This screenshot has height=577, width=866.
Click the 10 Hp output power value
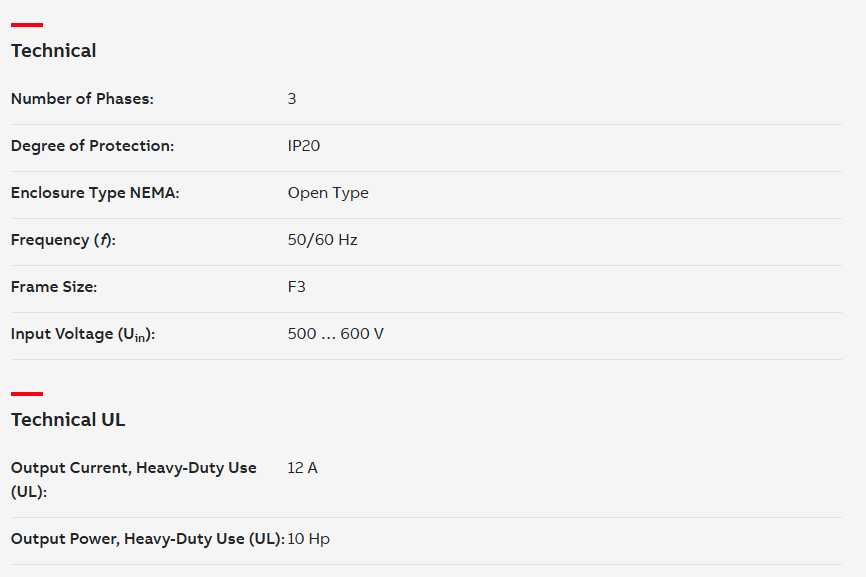(309, 539)
